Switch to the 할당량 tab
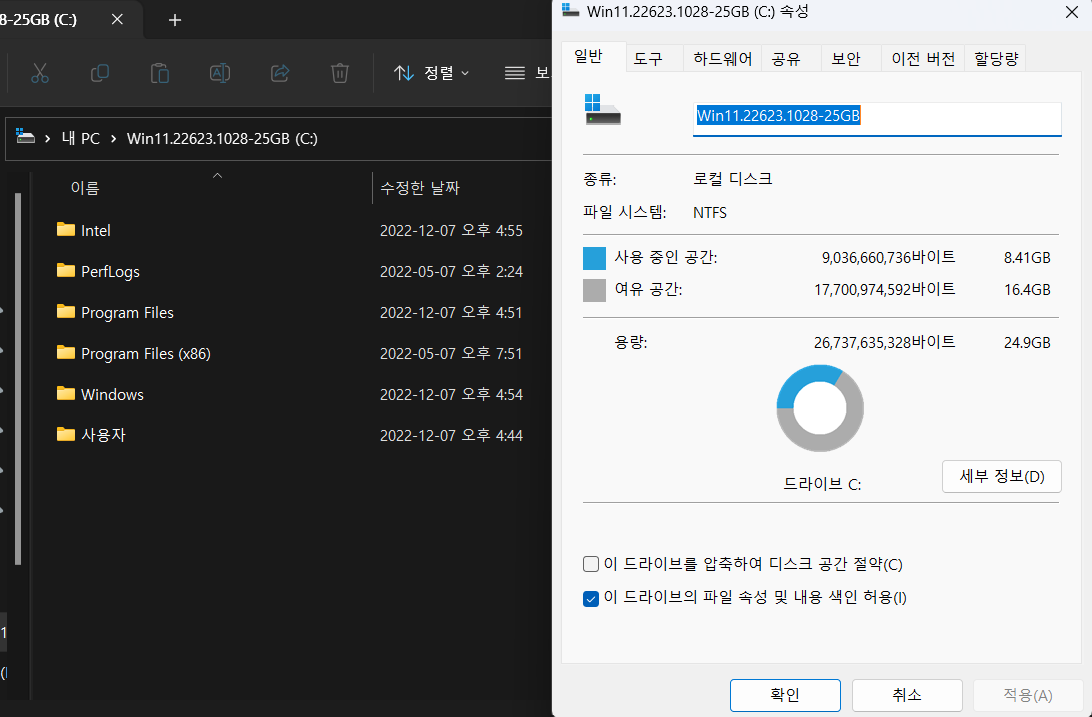The image size is (1092, 717). [x=996, y=58]
